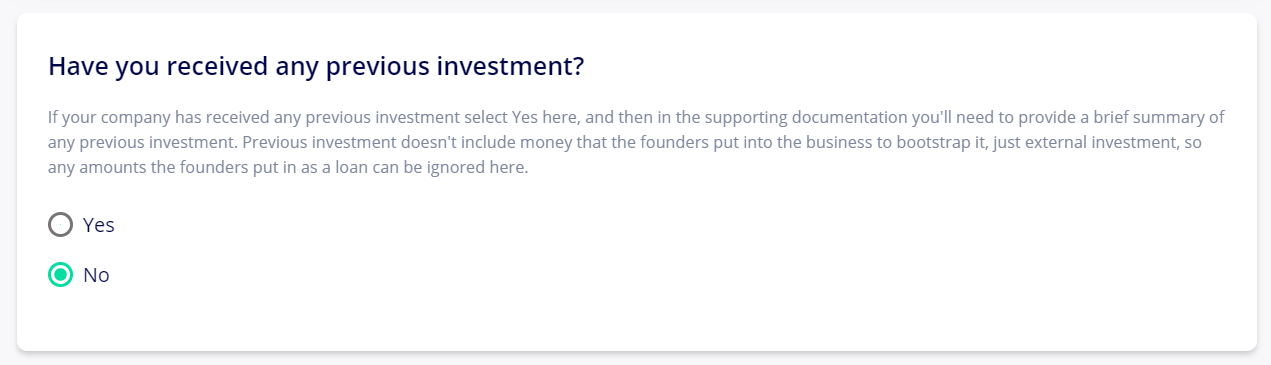Image resolution: width=1271 pixels, height=365 pixels.
Task: Select the No radio button
Action: tap(61, 274)
